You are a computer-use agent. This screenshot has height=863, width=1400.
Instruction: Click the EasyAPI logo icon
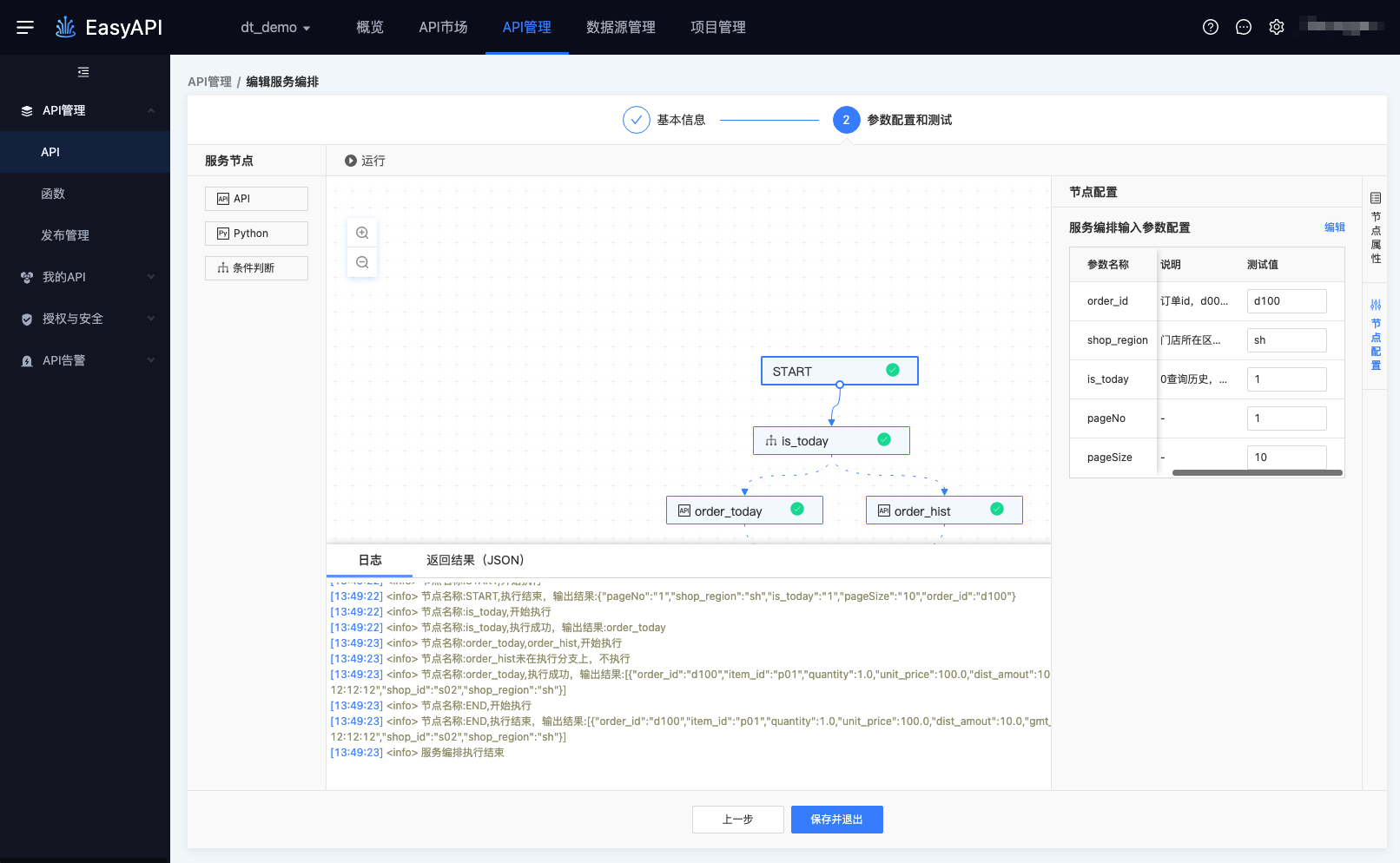[x=65, y=27]
